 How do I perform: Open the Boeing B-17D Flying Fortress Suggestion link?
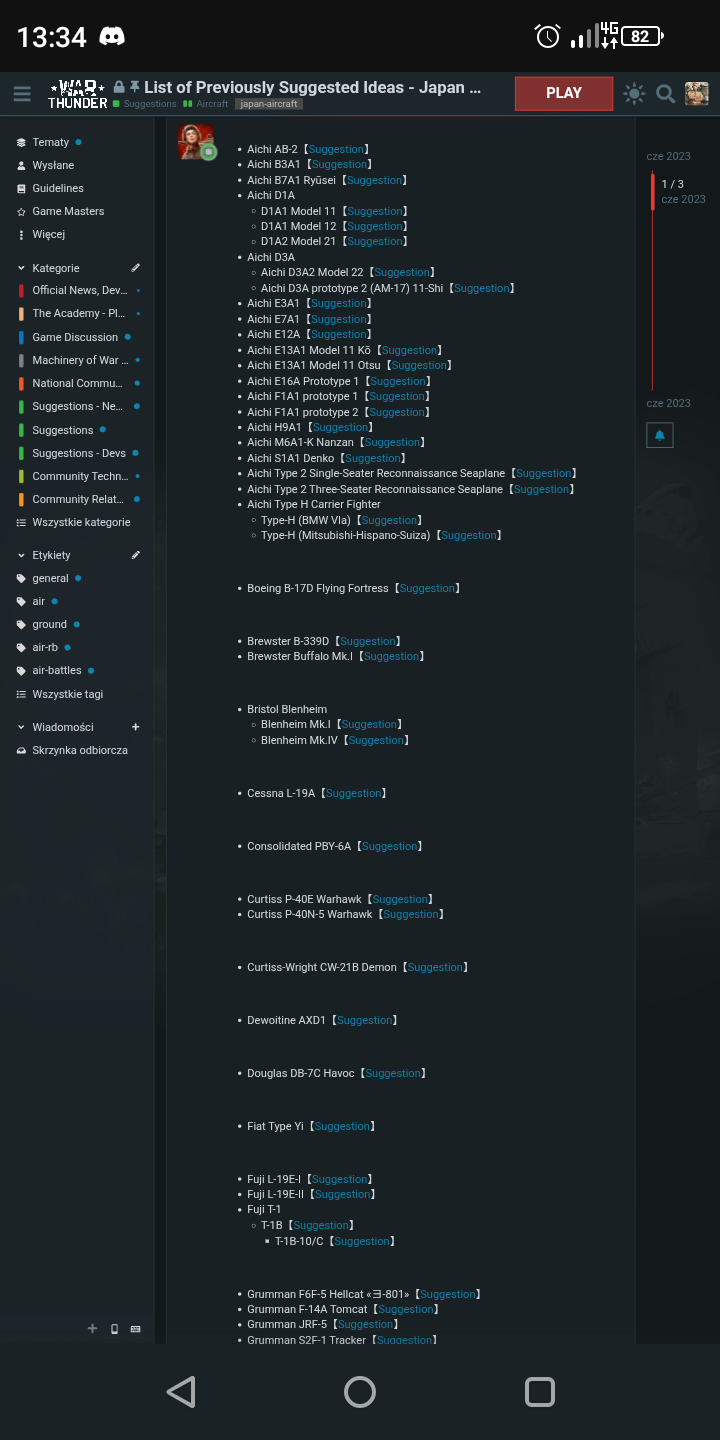point(427,589)
